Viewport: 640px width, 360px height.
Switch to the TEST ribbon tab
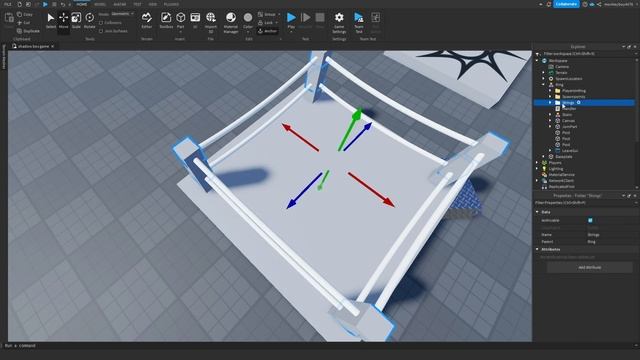137,4
